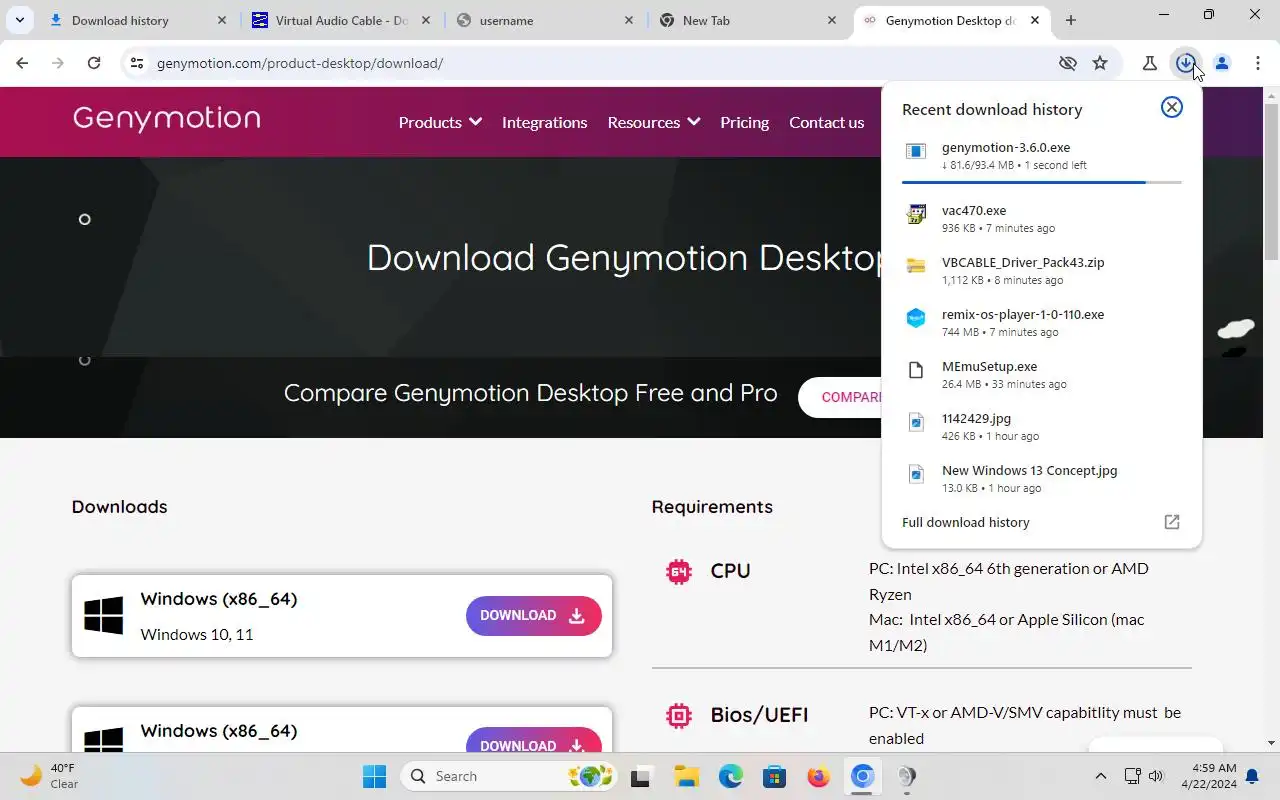Click the genymotion-3.6.0.exe file icon
The width and height of the screenshot is (1280, 800).
tap(915, 151)
